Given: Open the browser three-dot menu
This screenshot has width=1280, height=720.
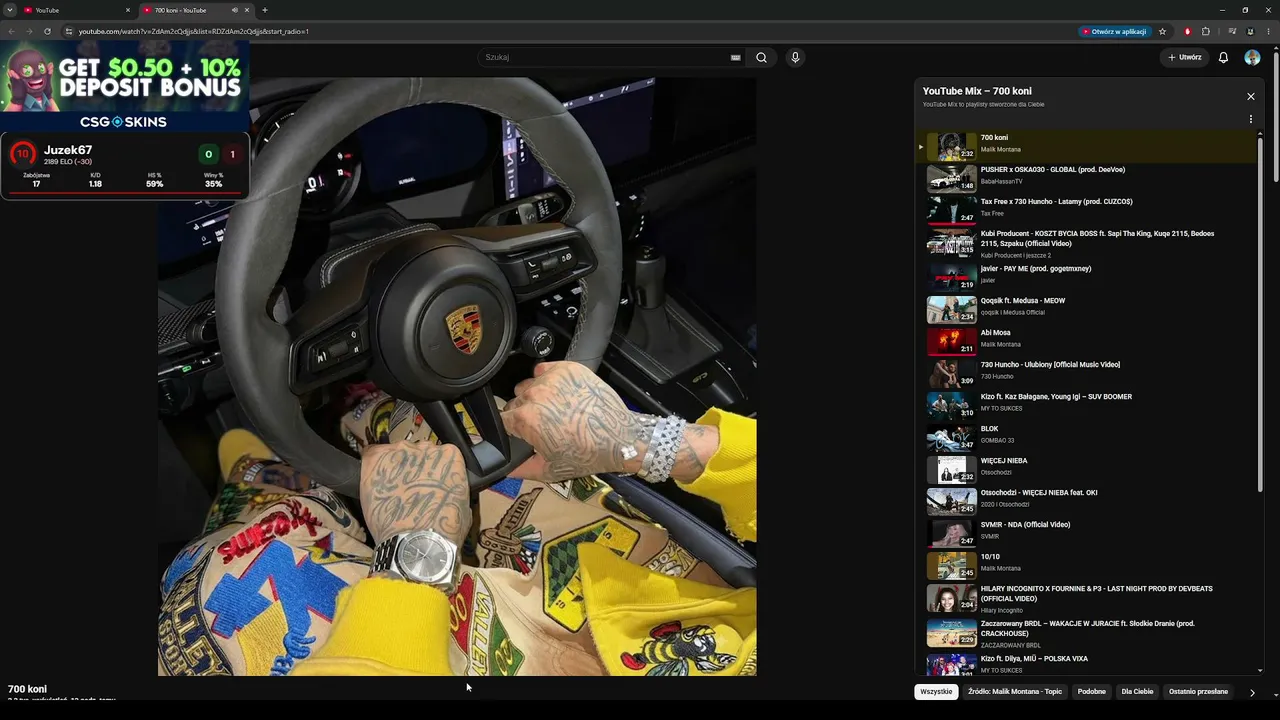Looking at the screenshot, I should click(x=1269, y=31).
